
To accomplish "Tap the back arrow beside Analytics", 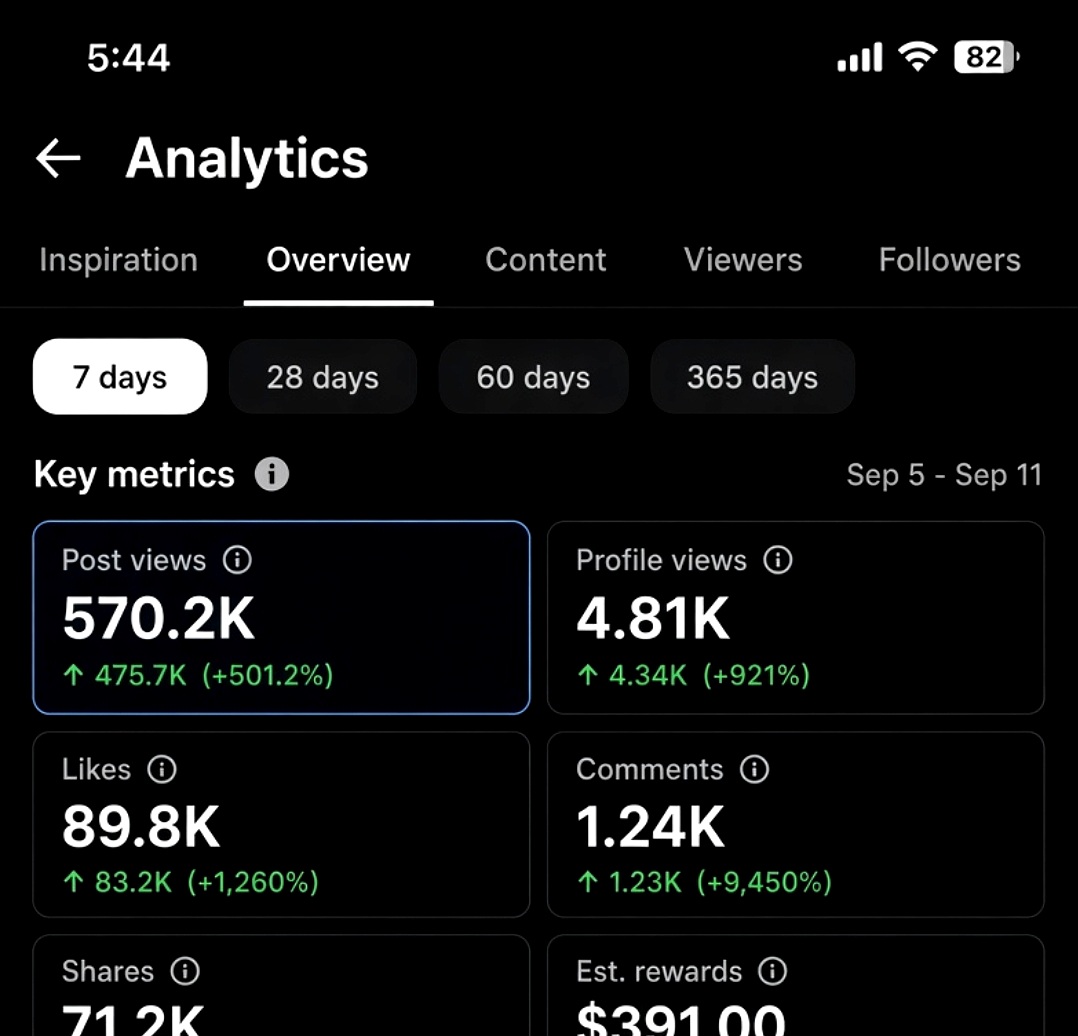I will click(x=58, y=158).
